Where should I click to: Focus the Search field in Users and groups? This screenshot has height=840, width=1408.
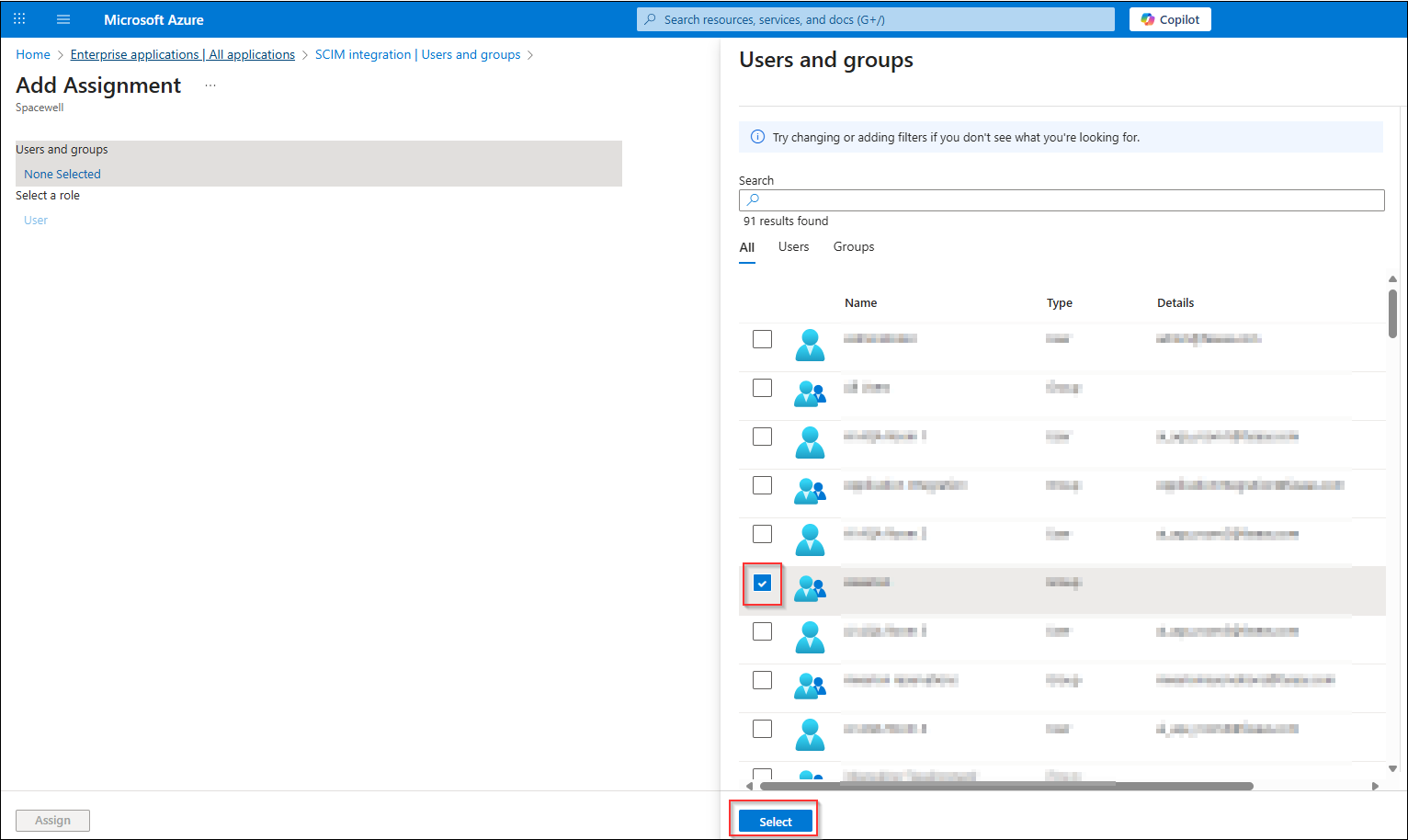1062,199
